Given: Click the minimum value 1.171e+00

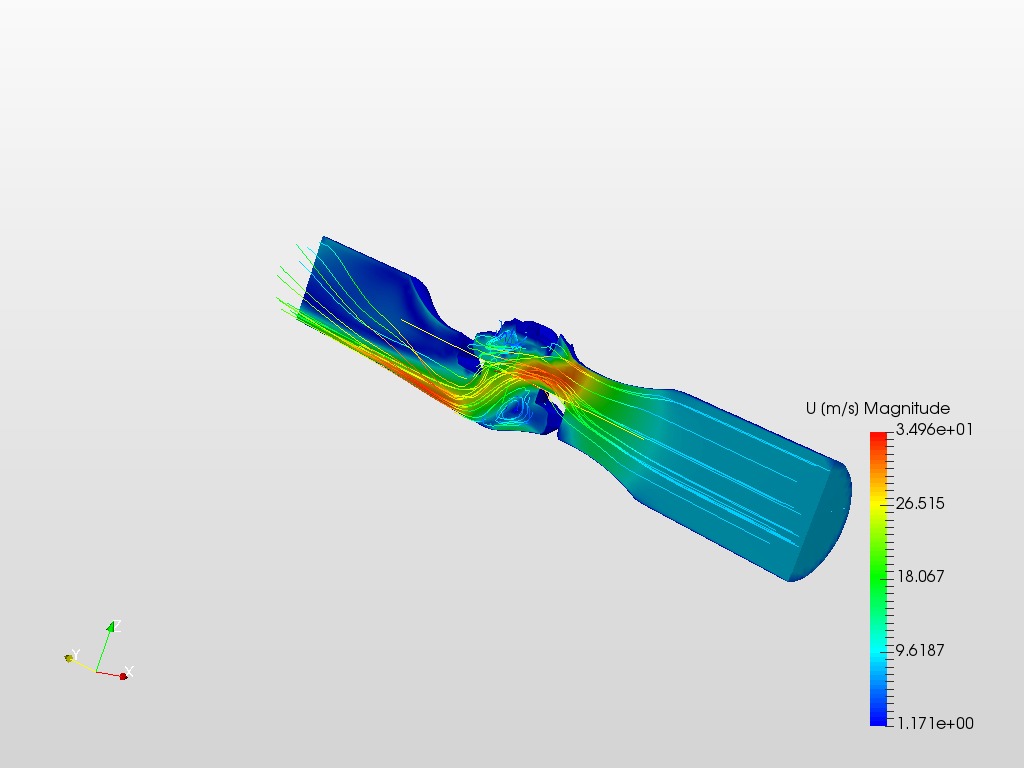Looking at the screenshot, I should [935, 724].
